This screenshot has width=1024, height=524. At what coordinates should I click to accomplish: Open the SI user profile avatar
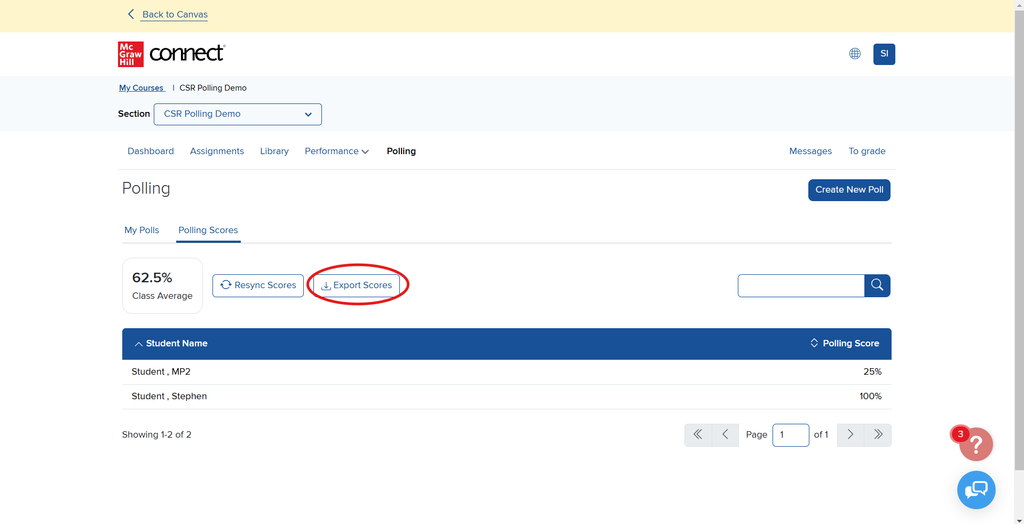[x=884, y=54]
